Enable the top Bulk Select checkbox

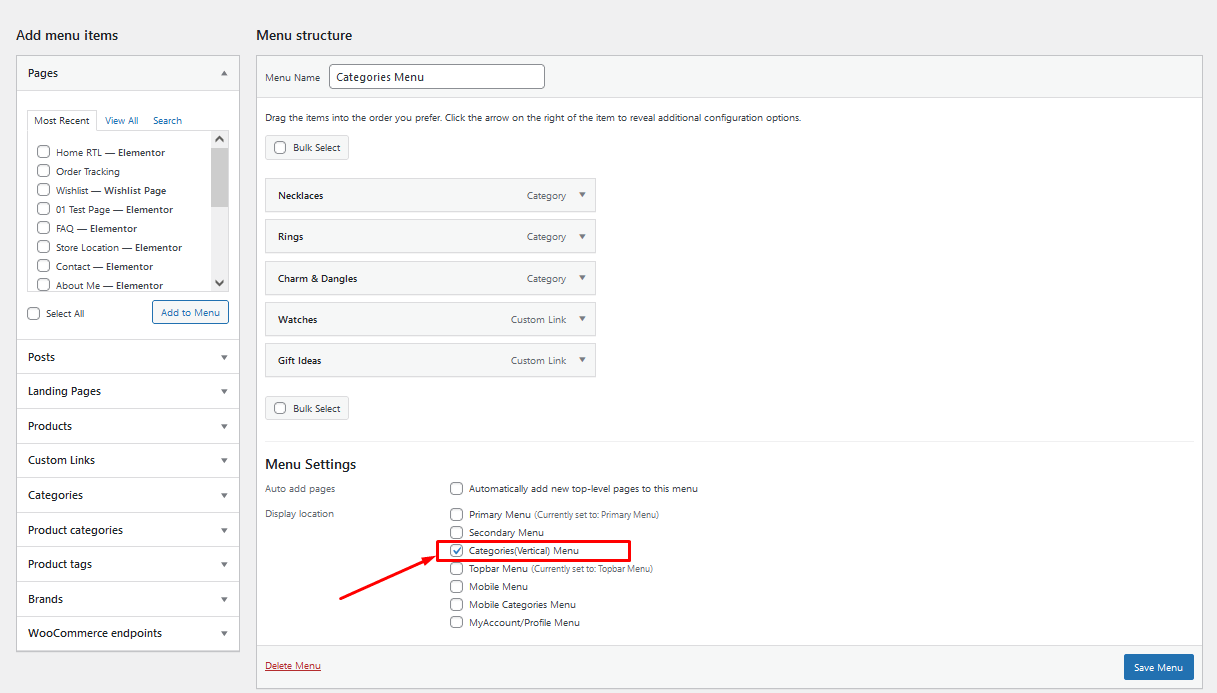click(280, 148)
